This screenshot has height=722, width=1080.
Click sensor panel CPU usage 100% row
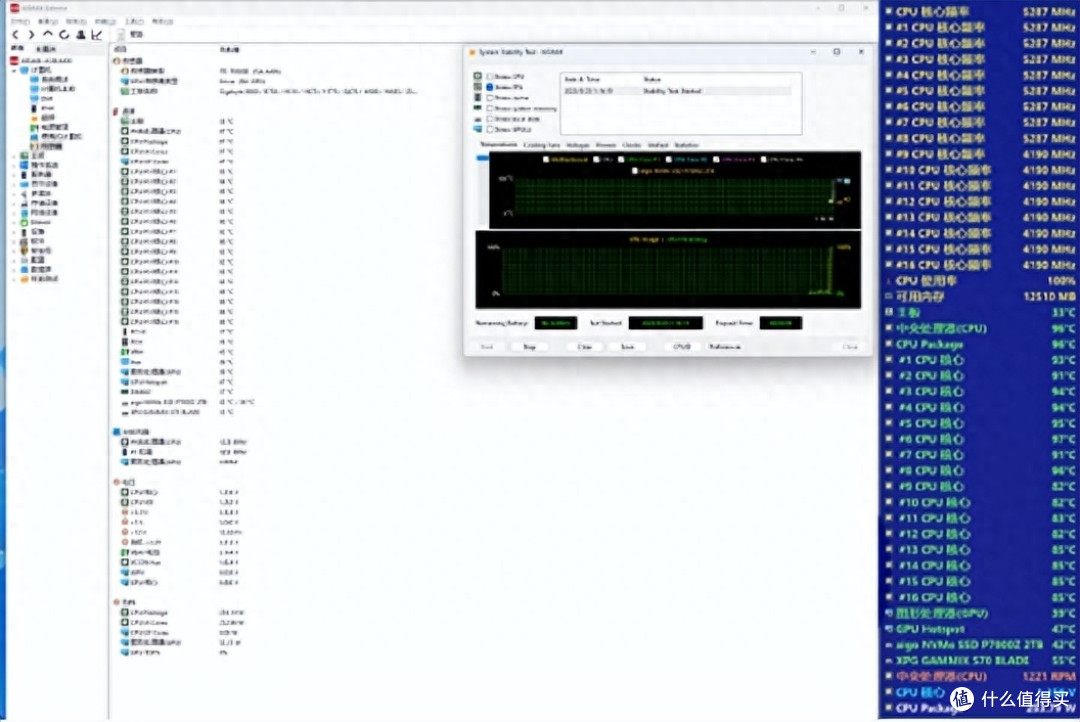coord(981,281)
